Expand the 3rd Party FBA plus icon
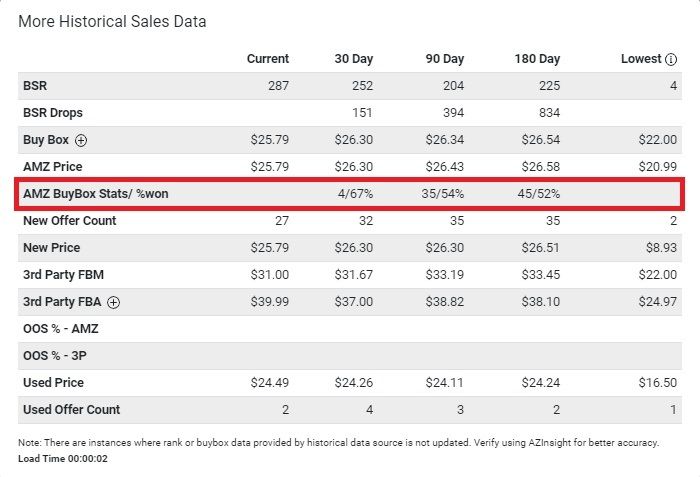 pyautogui.click(x=114, y=302)
